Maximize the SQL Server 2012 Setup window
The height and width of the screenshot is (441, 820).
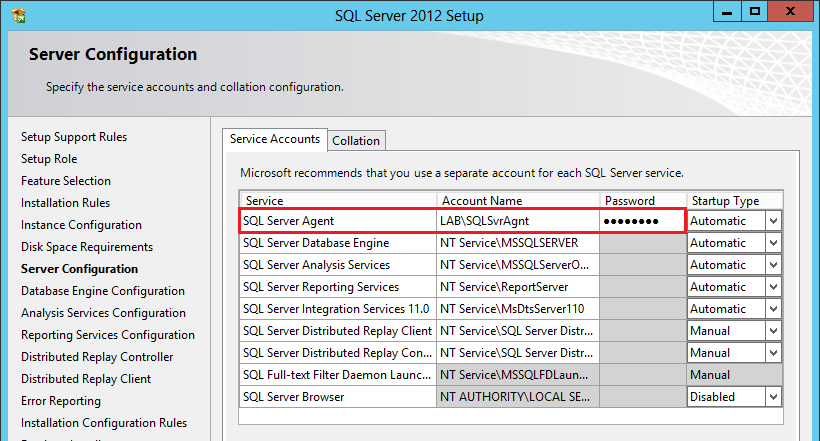point(755,11)
